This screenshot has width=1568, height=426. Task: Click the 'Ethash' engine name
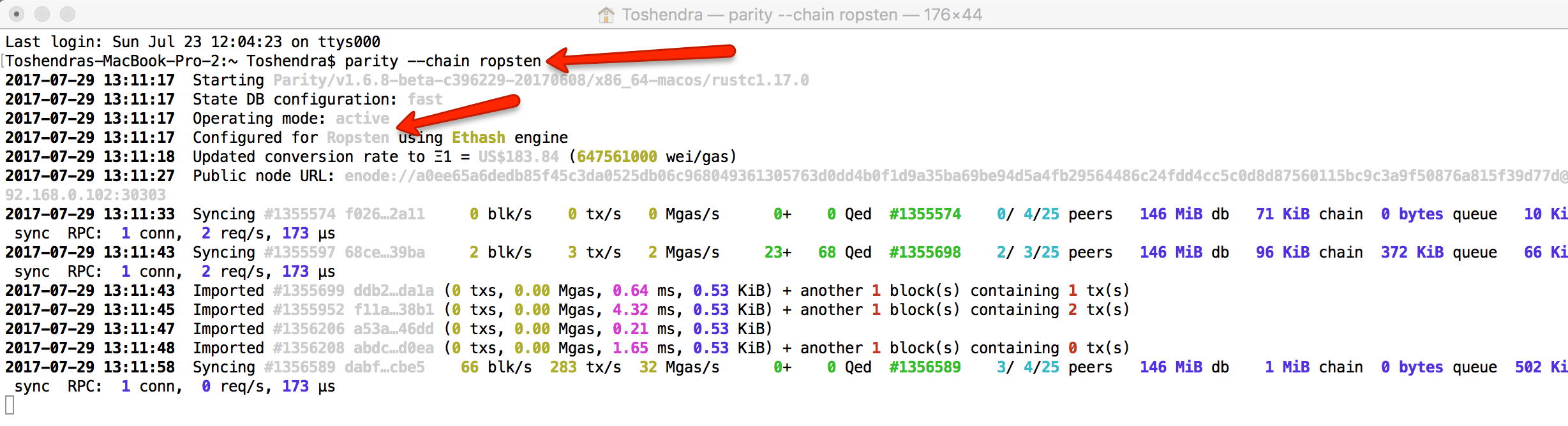(479, 138)
